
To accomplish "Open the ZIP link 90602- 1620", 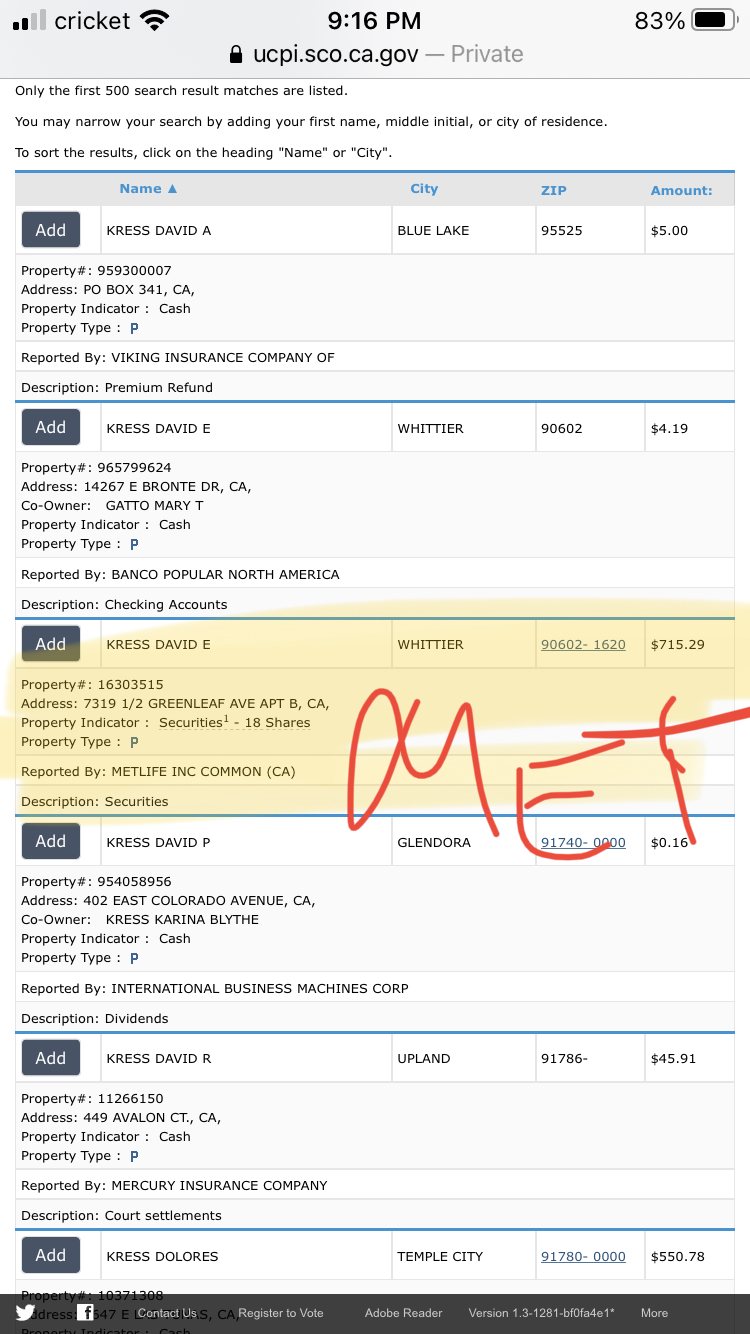I will tap(583, 644).
